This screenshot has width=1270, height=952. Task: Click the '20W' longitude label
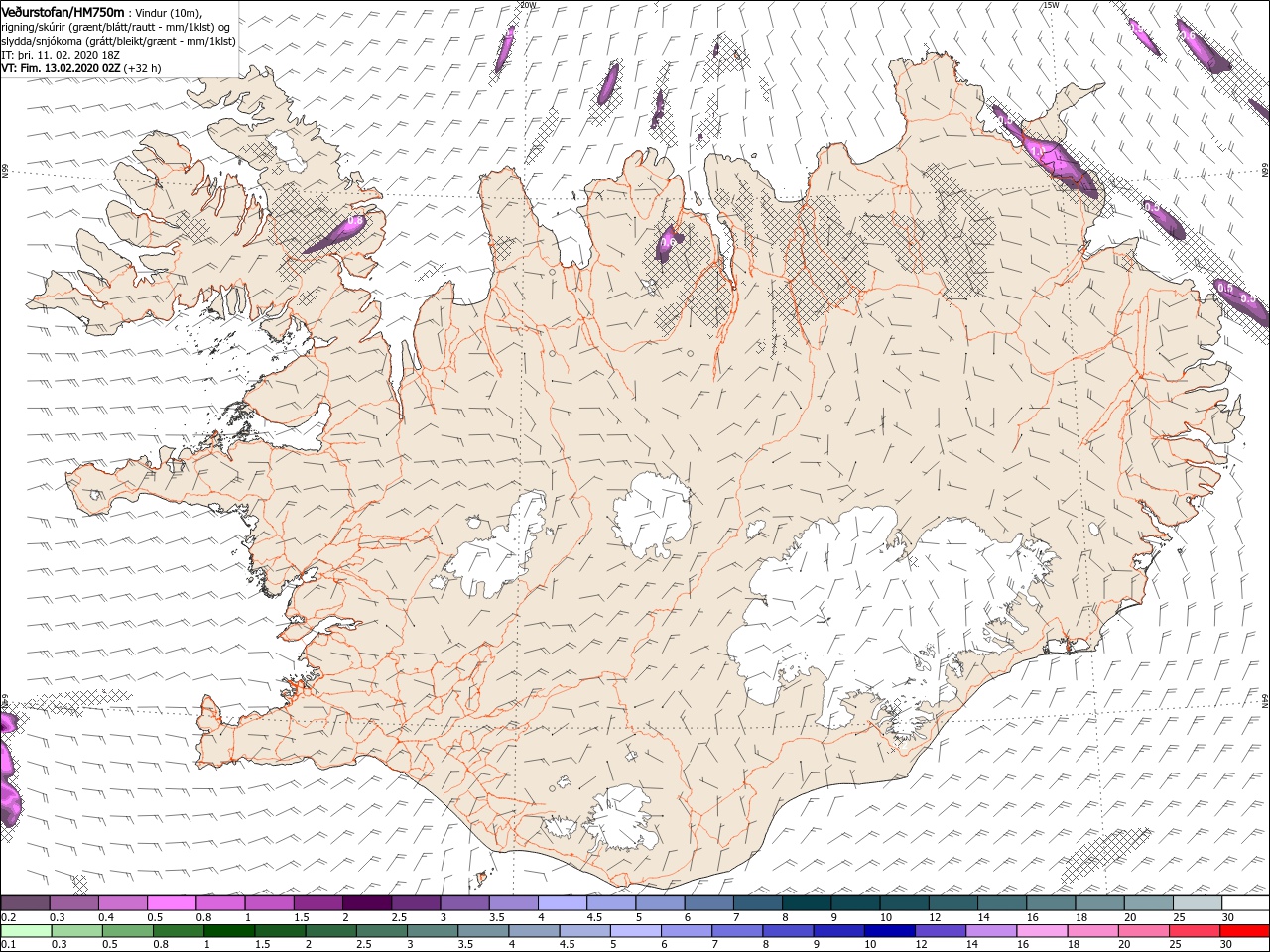[x=528, y=4]
